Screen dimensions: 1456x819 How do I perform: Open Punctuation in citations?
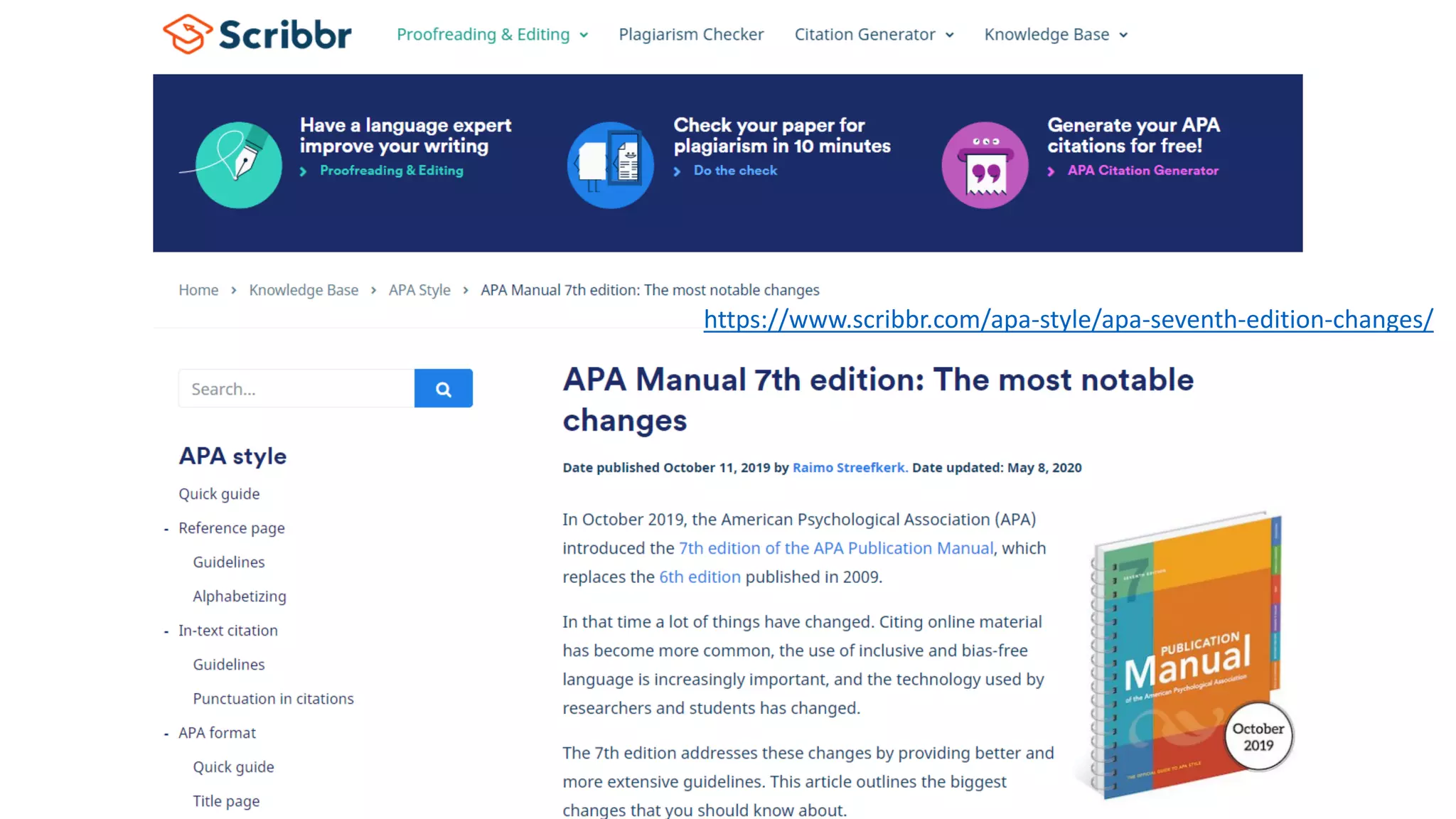[x=273, y=698]
